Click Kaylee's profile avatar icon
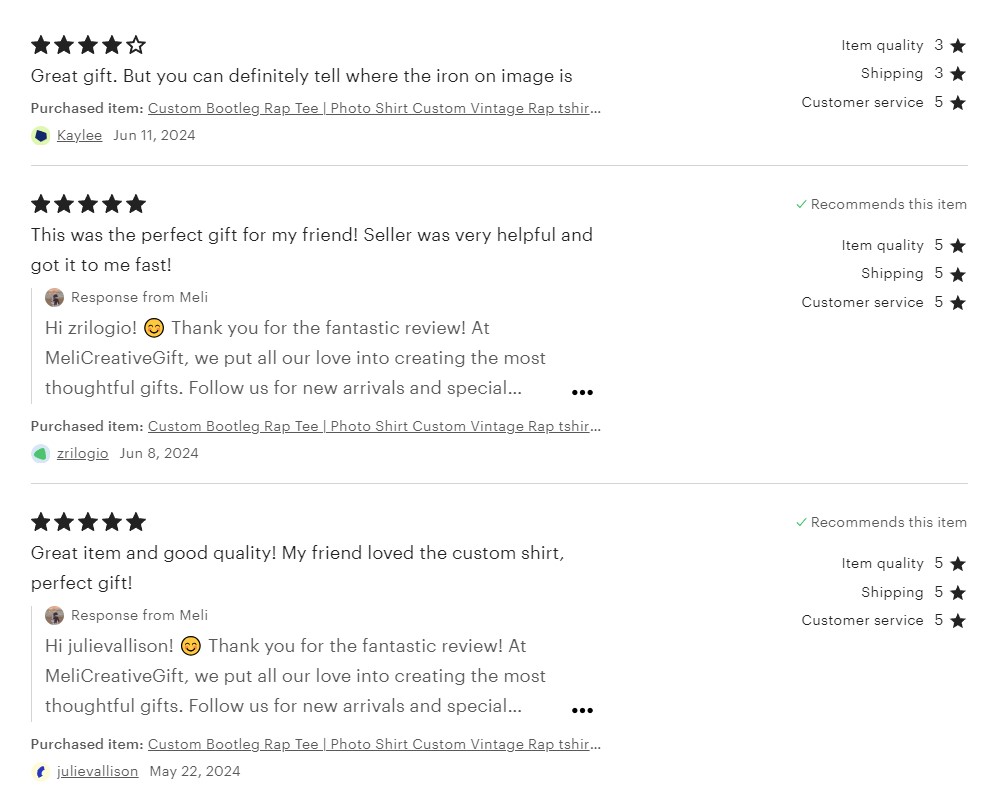Viewport: 1001px width, 794px height. tap(41, 136)
